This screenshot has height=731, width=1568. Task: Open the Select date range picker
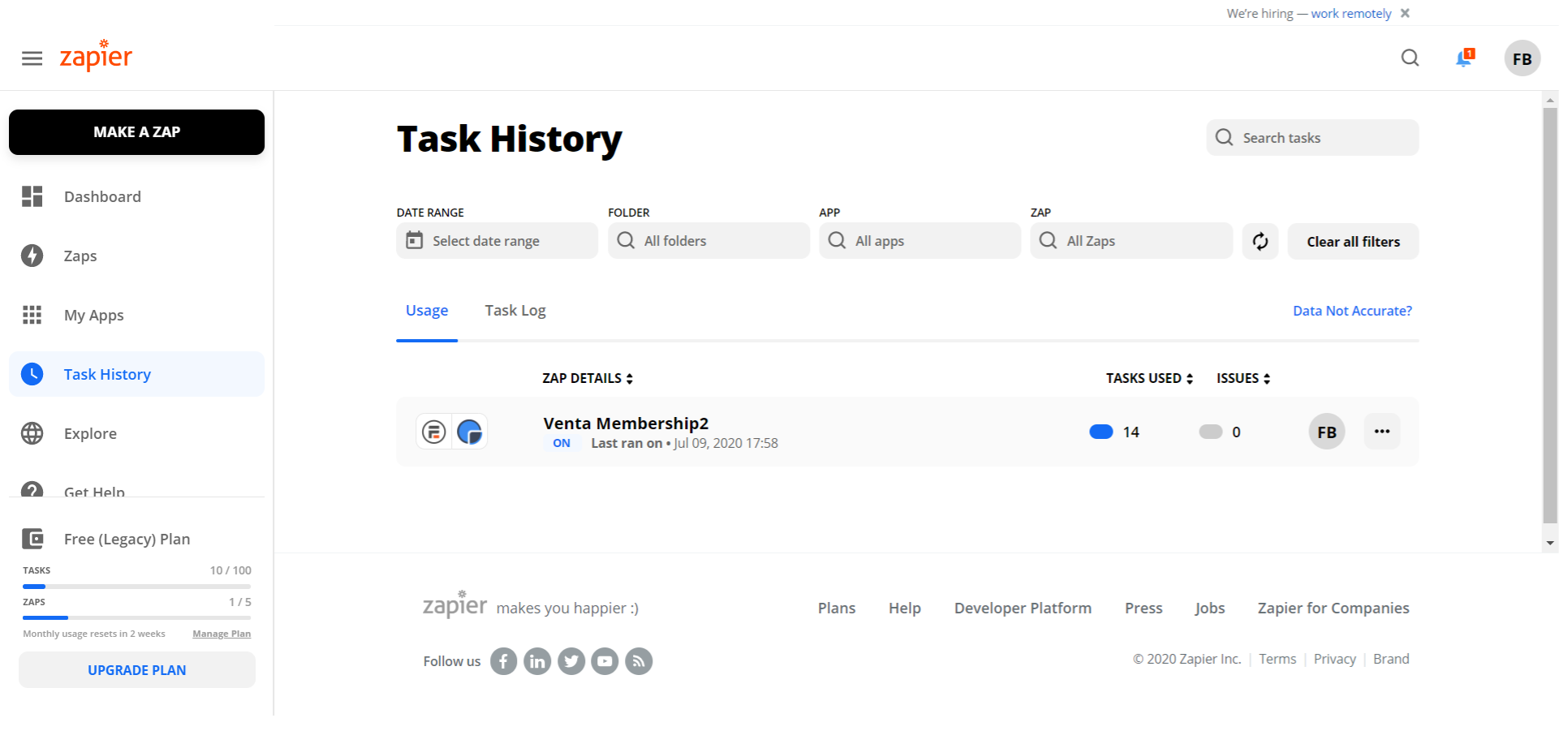[497, 241]
